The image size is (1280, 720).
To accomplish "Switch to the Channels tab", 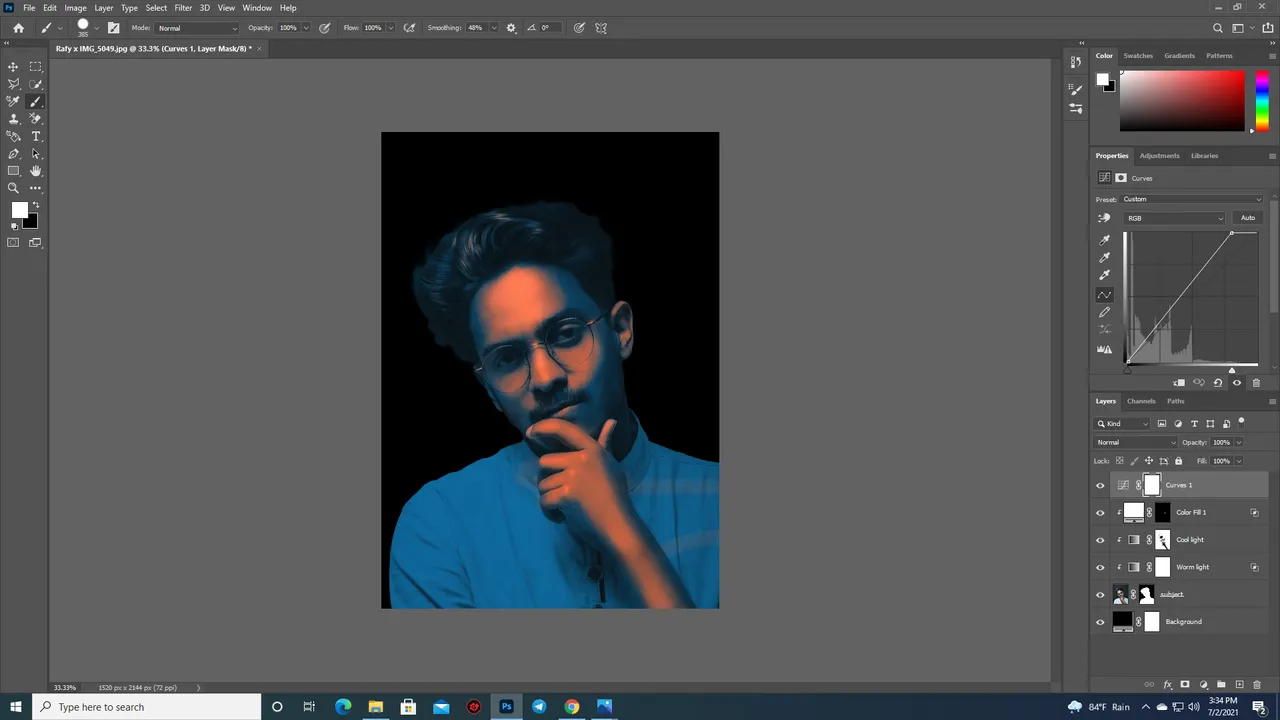I will (1141, 401).
